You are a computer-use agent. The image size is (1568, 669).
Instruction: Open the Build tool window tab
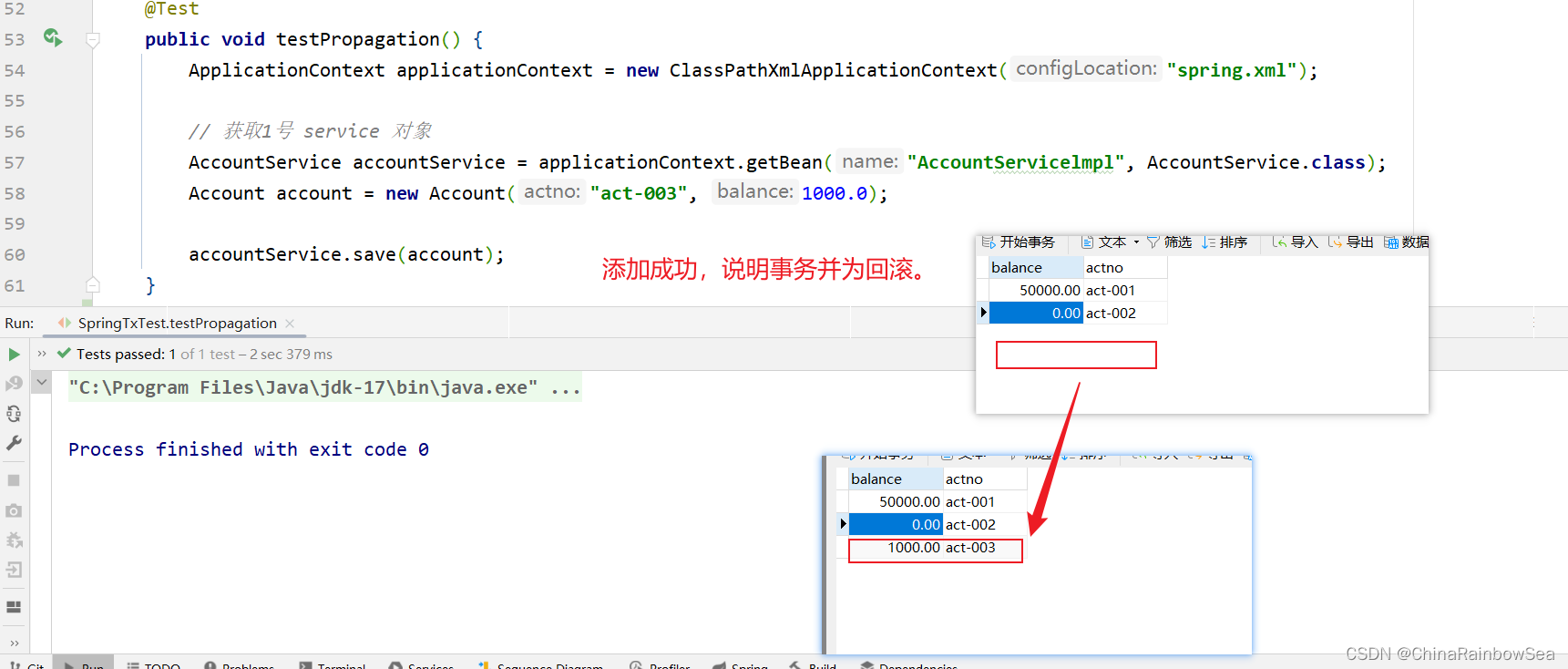click(x=813, y=664)
